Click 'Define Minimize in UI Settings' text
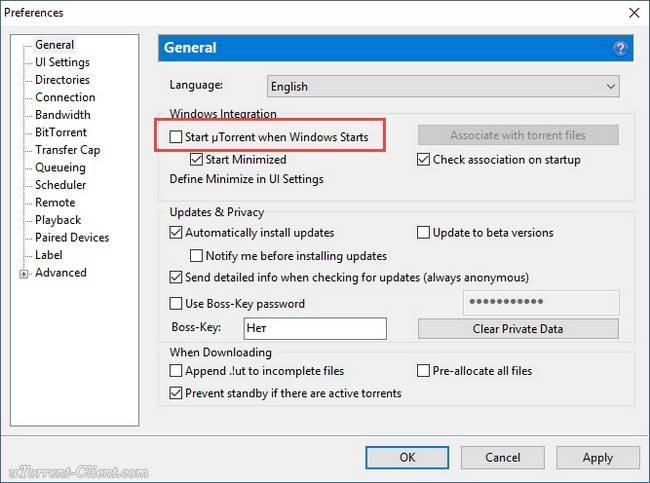Image resolution: width=650 pixels, height=483 pixels. pos(247,179)
